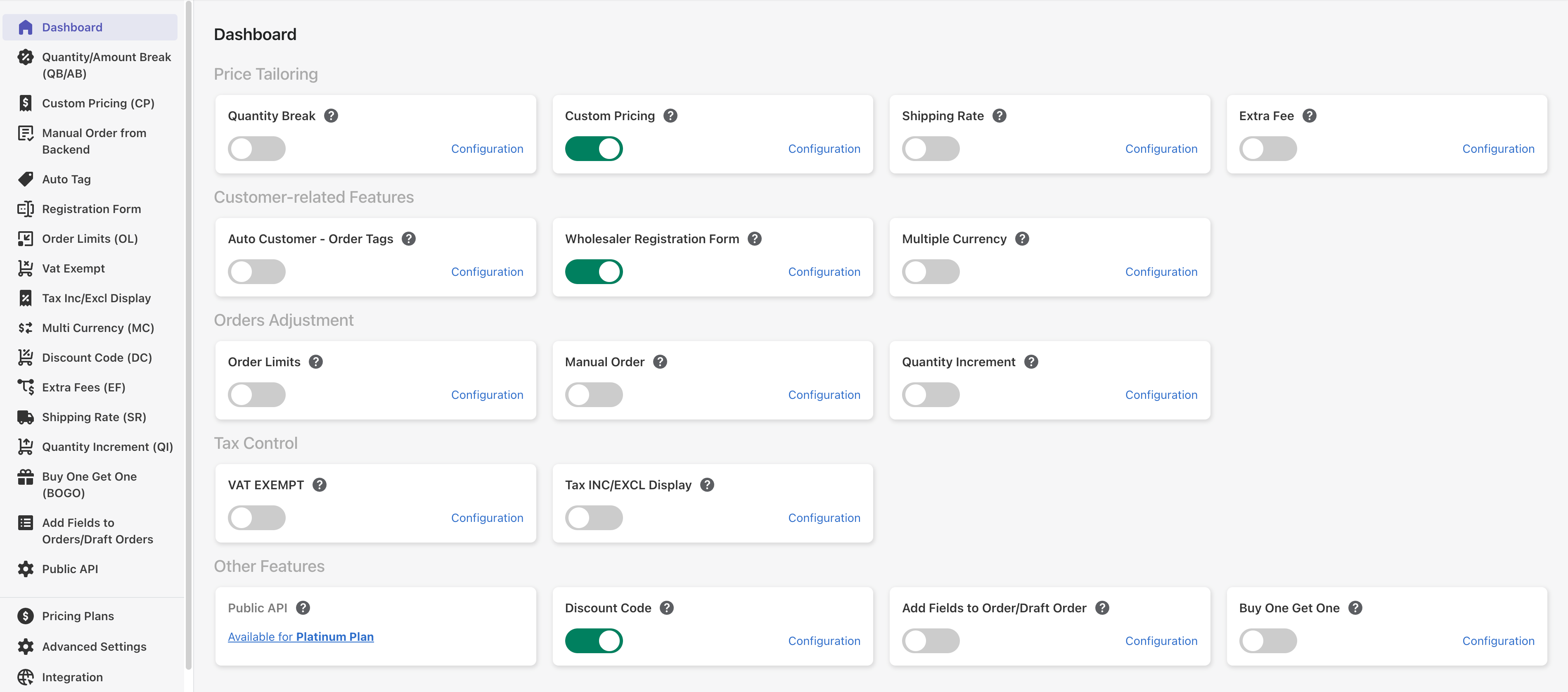This screenshot has height=692, width=1568.
Task: Turn on Quantity Increment toggle
Action: point(931,394)
